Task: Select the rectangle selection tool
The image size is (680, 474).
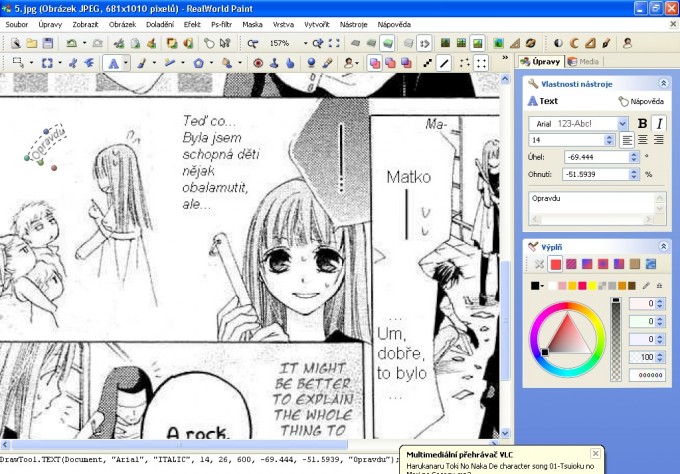Action: pos(18,63)
